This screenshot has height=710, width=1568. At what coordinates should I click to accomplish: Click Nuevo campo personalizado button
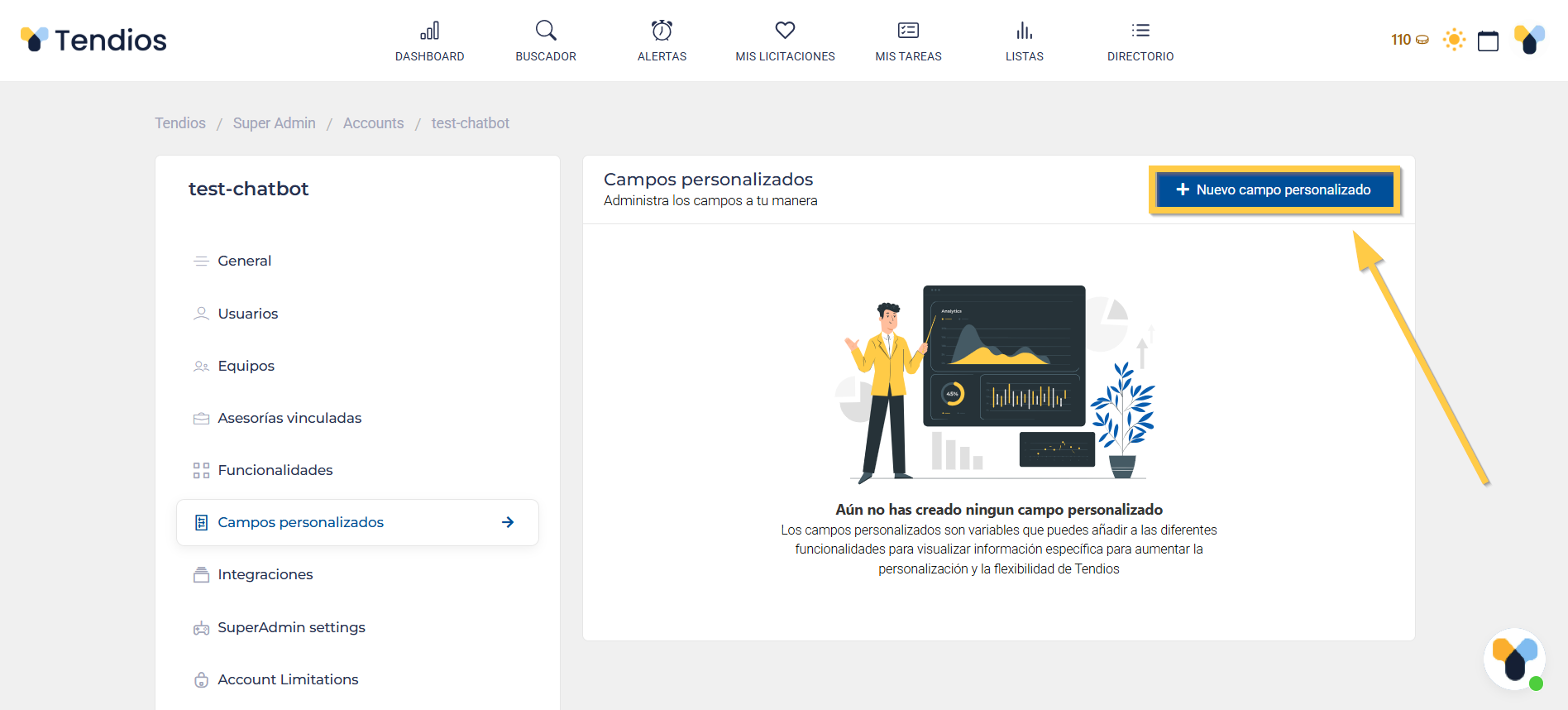coord(1274,189)
